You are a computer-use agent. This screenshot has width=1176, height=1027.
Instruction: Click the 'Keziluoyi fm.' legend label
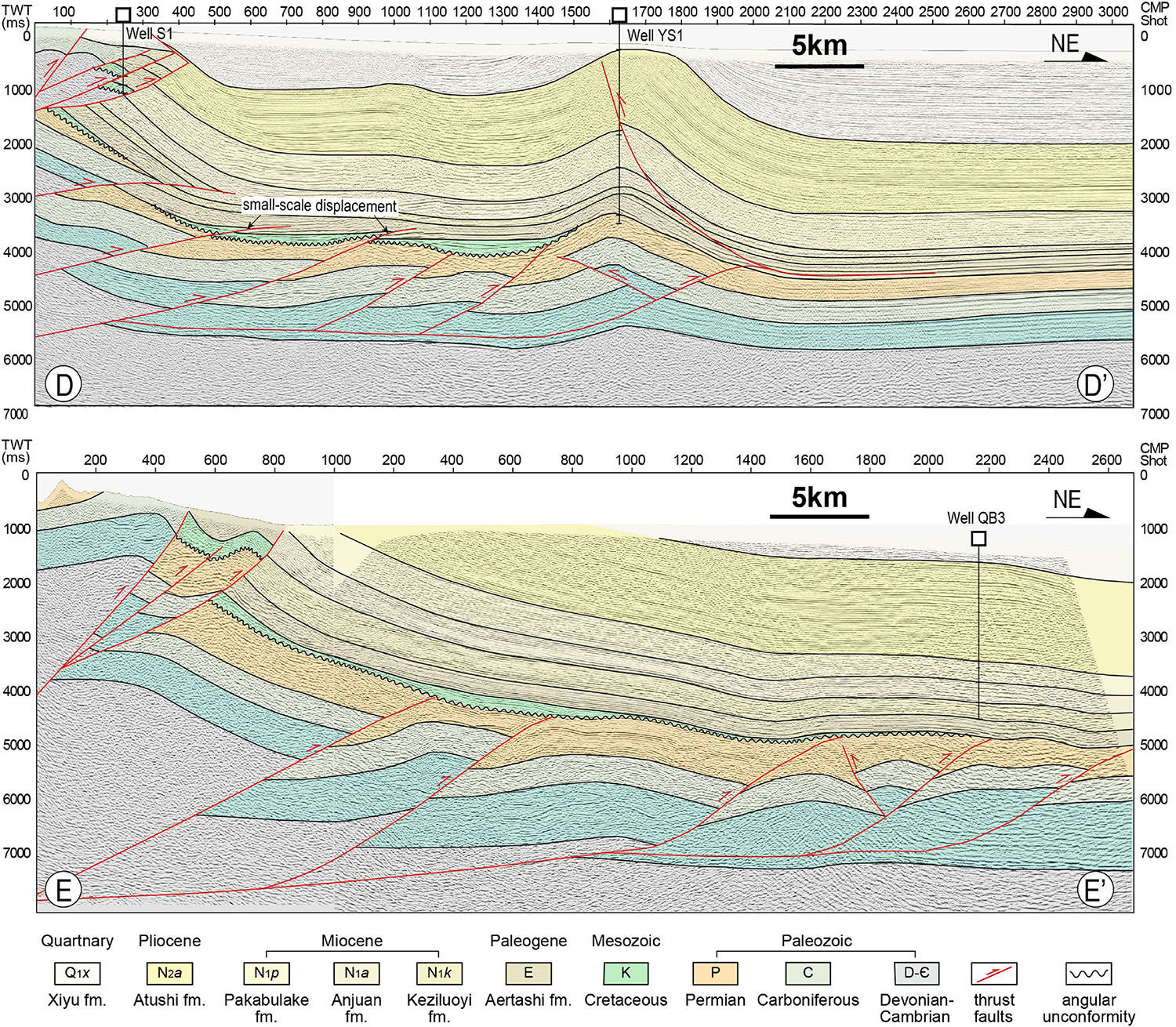click(439, 1008)
